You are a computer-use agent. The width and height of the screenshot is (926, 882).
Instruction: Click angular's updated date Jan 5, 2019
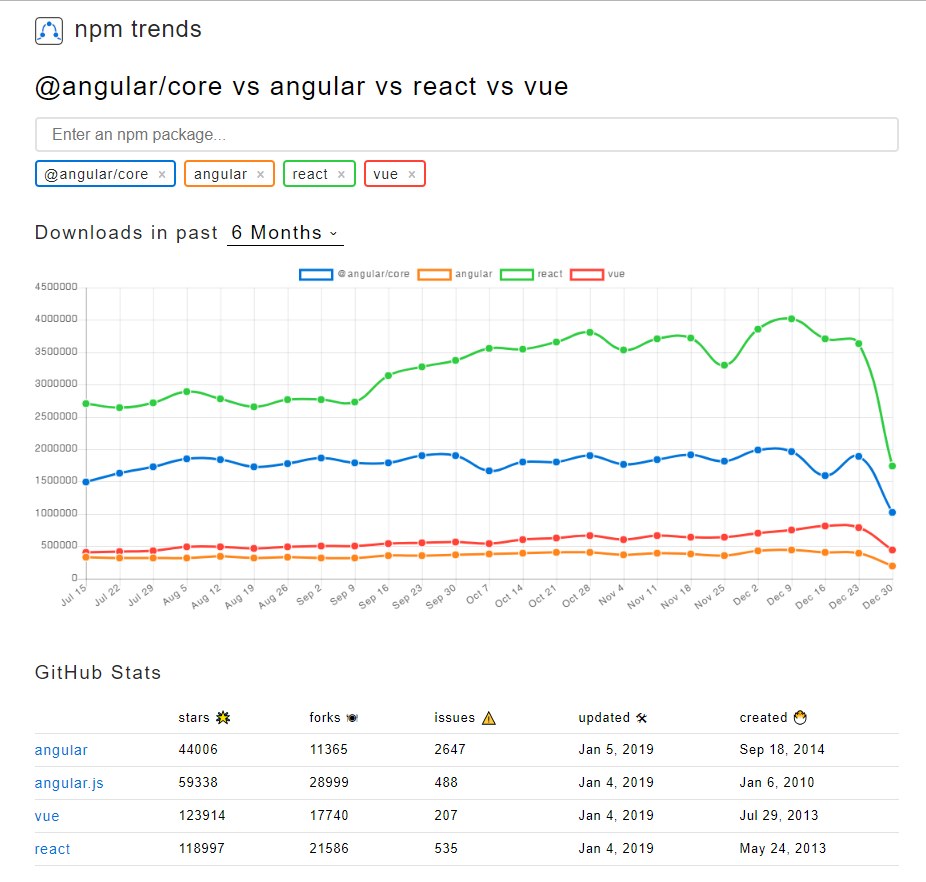pos(616,750)
